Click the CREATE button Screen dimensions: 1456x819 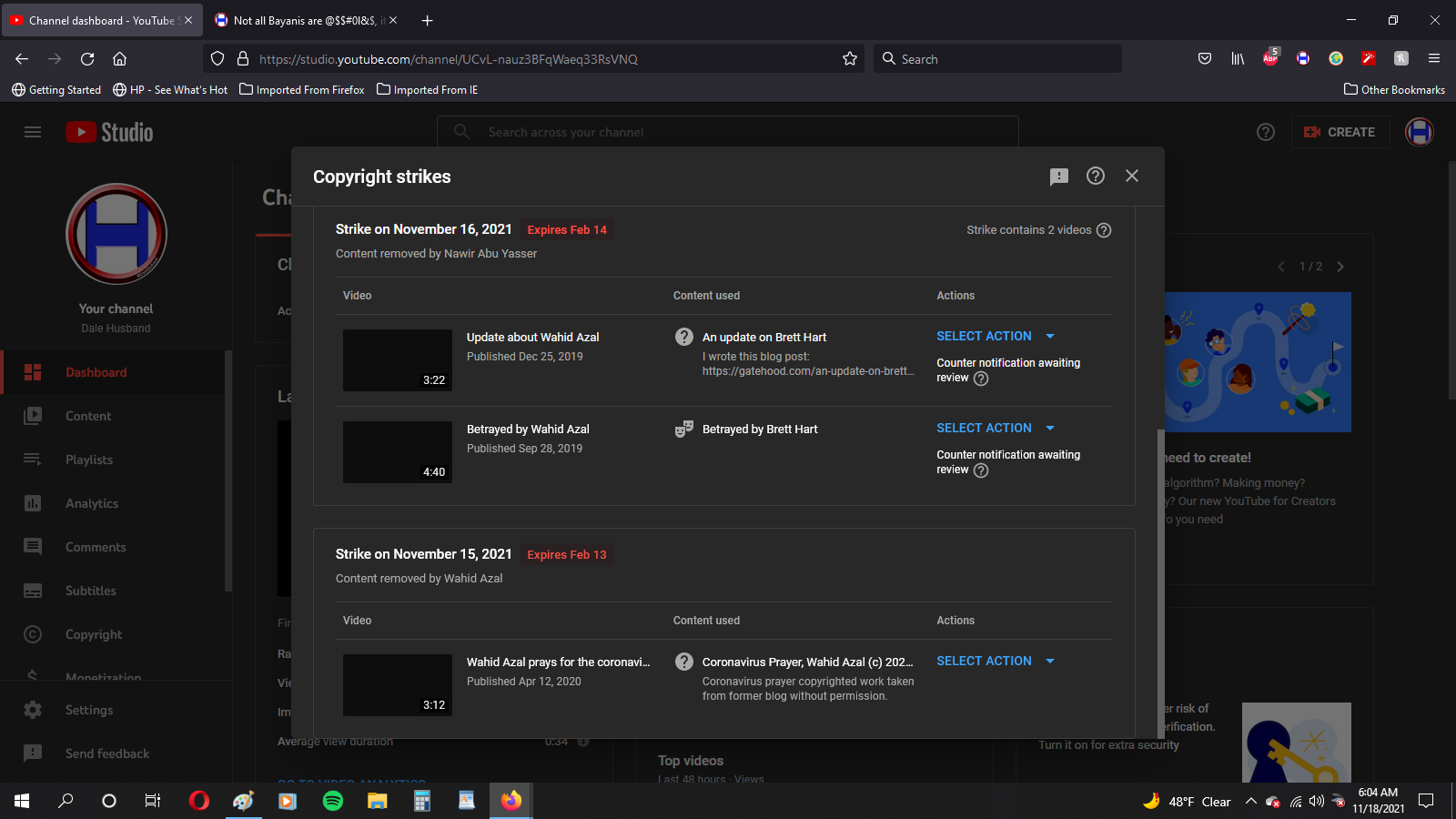1340,132
